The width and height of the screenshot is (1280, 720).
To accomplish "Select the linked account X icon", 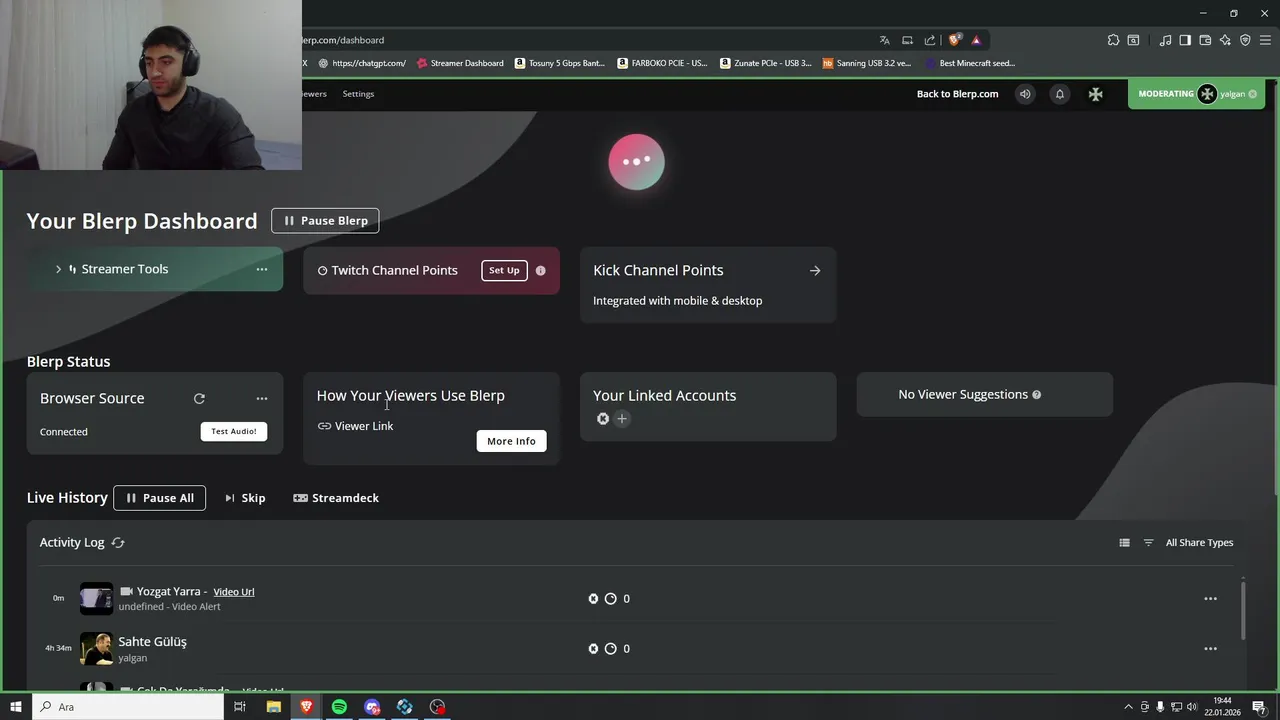I will point(603,419).
